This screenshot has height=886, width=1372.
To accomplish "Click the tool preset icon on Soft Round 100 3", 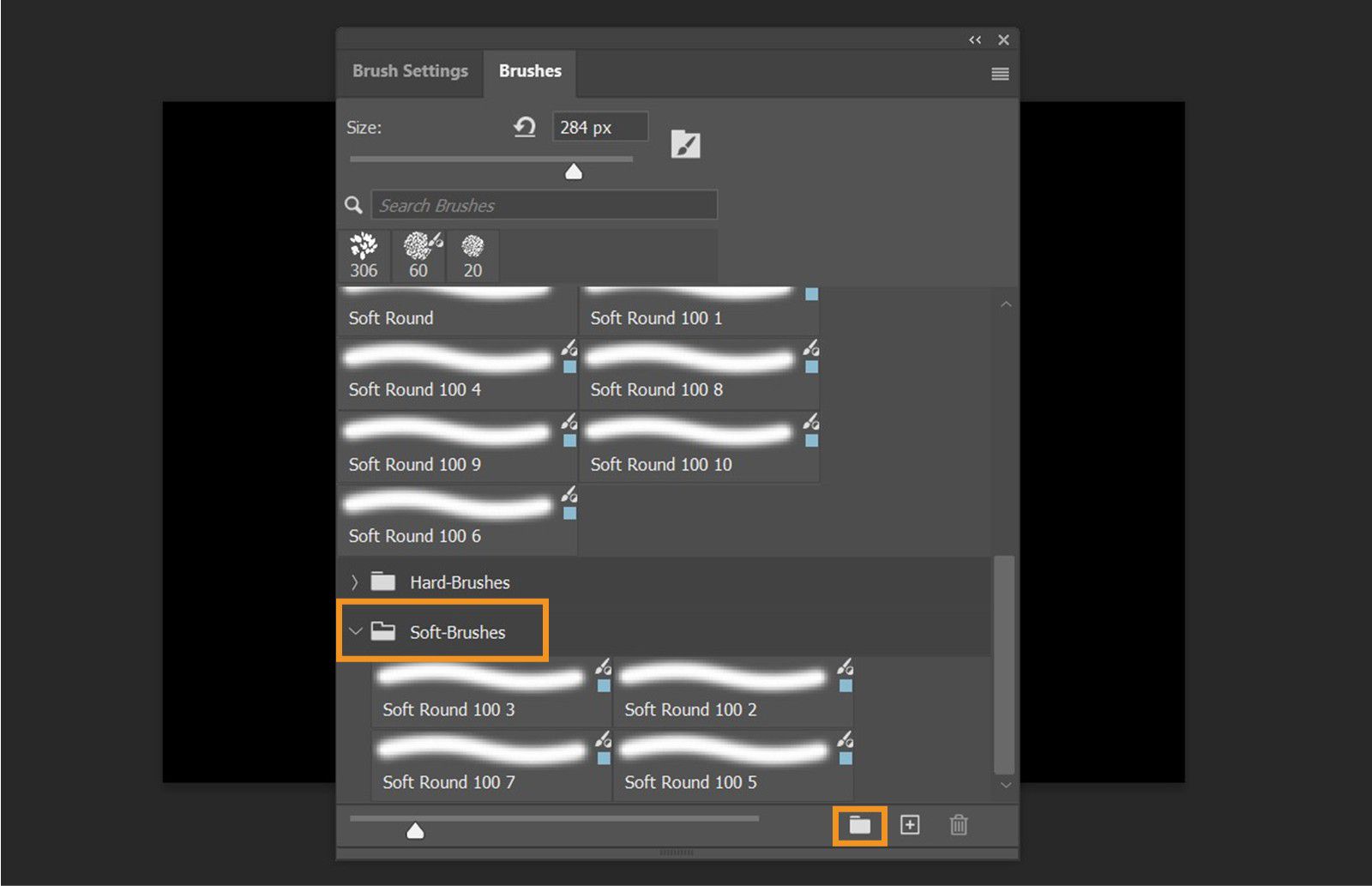I will pos(604,666).
